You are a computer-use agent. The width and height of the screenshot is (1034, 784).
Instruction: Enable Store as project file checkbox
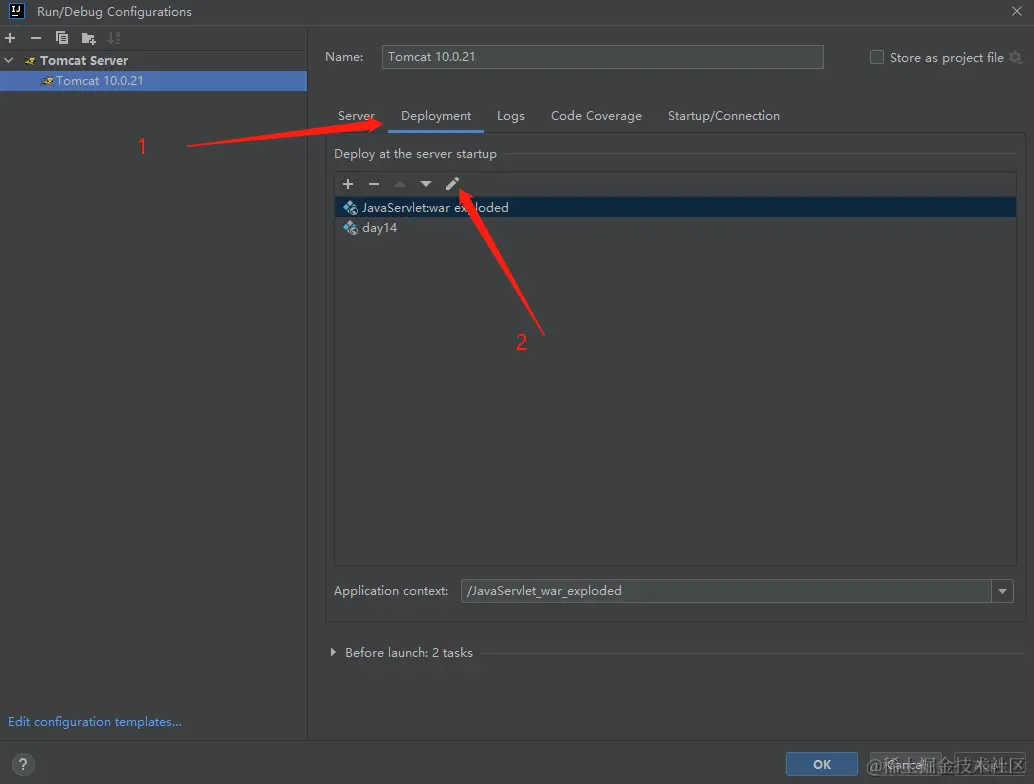876,57
